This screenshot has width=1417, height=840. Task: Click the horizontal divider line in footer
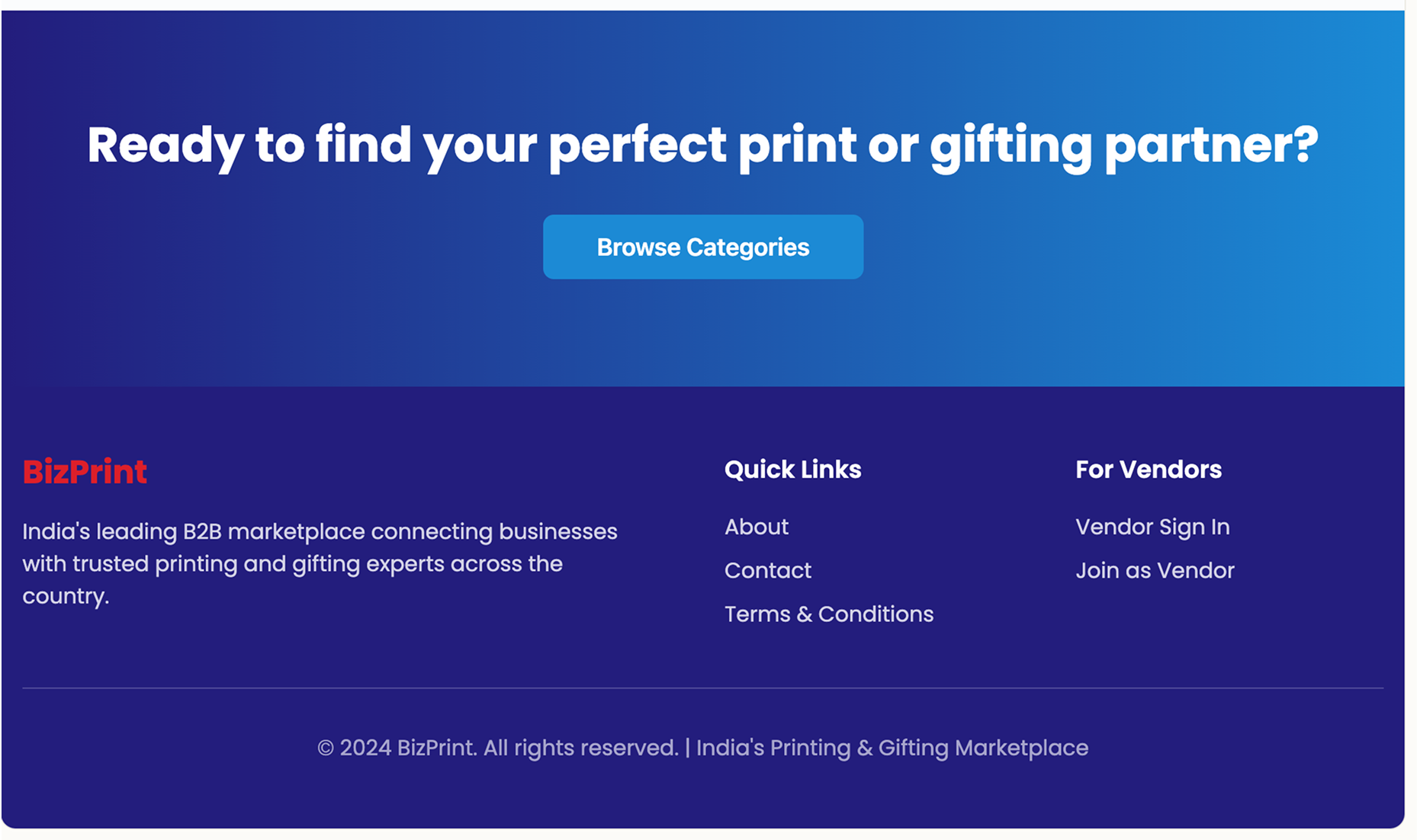click(x=702, y=688)
